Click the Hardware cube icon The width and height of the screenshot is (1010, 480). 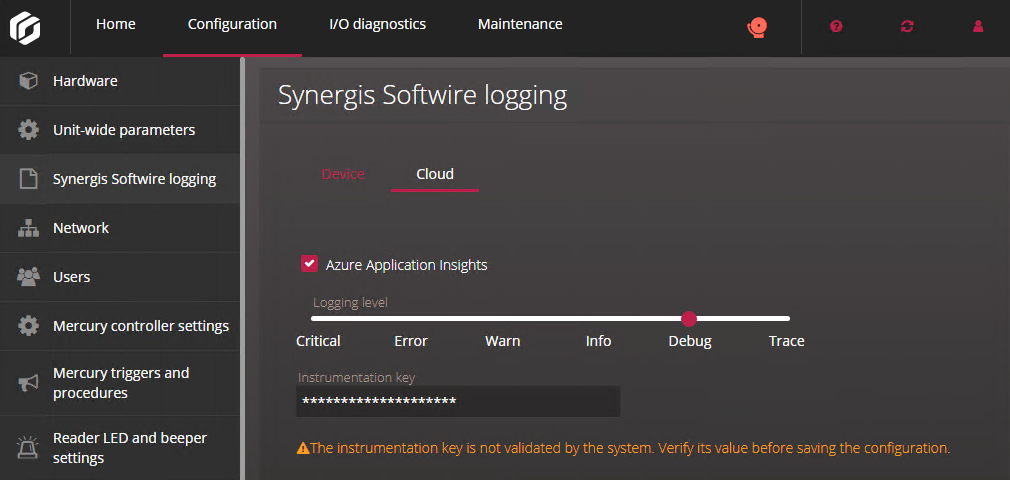pyautogui.click(x=28, y=81)
